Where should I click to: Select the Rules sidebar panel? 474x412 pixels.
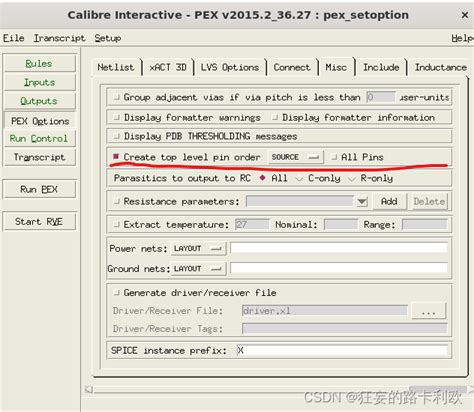(39, 63)
